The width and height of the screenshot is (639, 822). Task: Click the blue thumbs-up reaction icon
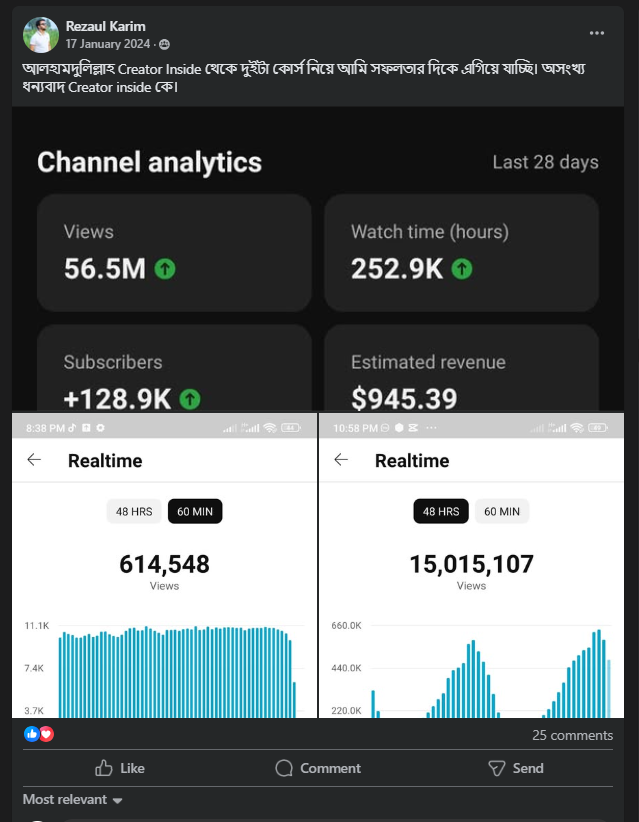point(31,734)
